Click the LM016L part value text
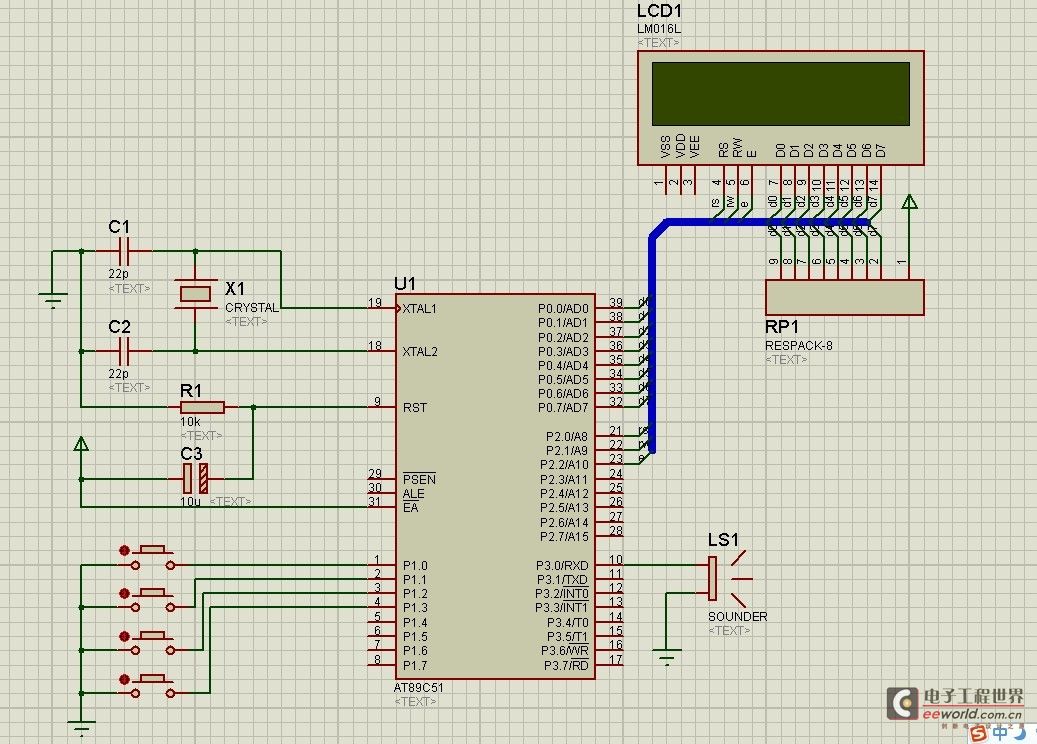 coord(658,29)
